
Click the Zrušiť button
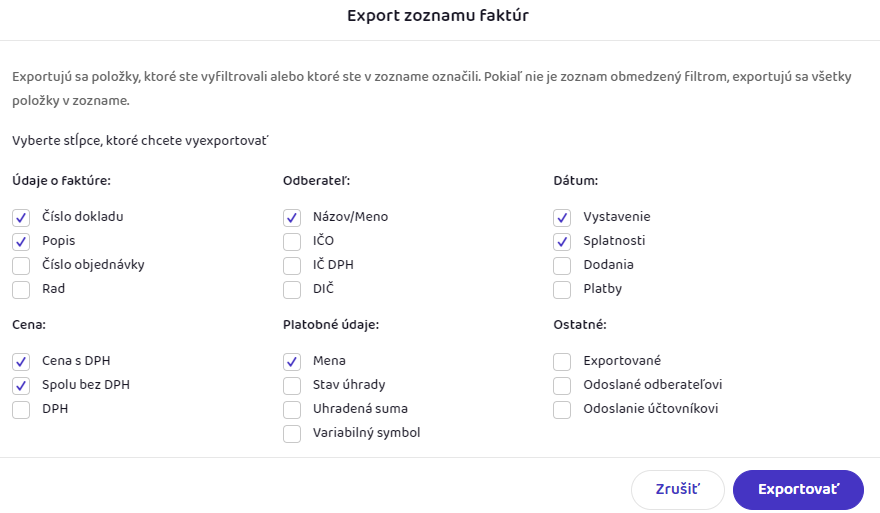[x=677, y=490]
